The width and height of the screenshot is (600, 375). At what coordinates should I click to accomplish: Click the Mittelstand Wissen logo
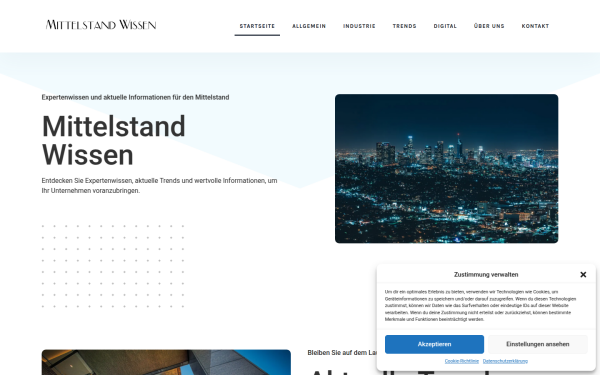101,25
